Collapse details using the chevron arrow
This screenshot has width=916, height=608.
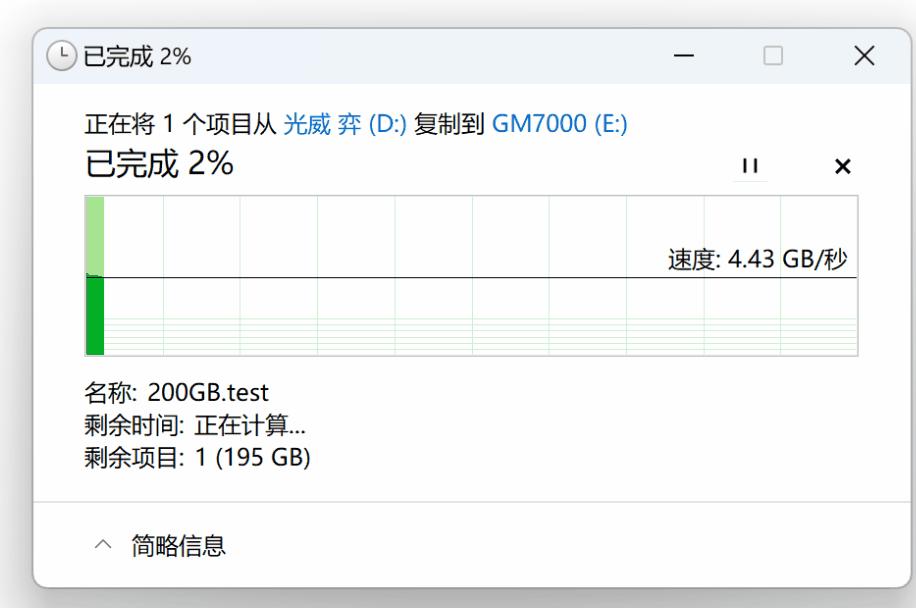pyautogui.click(x=102, y=545)
